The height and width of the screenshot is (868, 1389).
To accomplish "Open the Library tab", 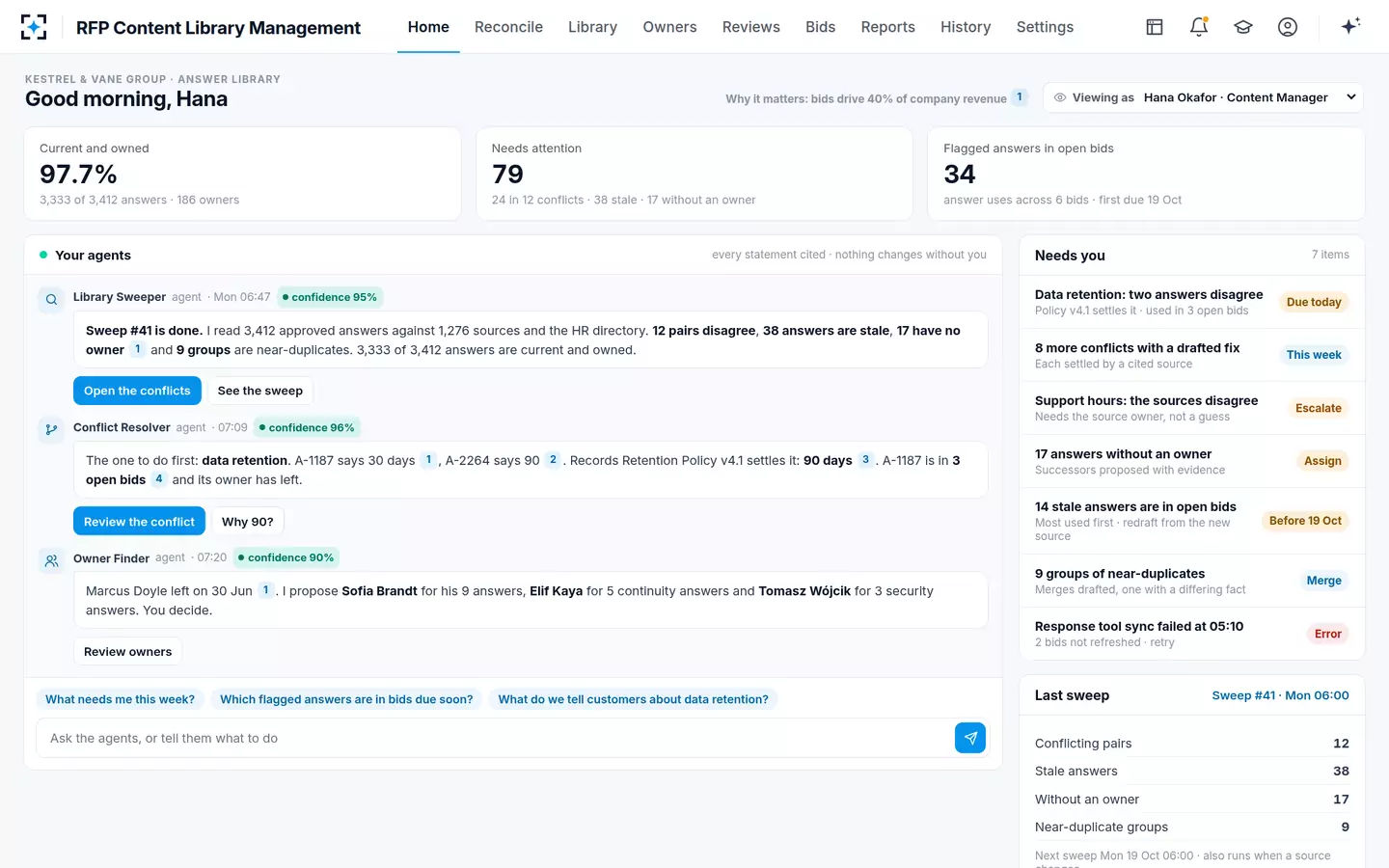I will [592, 27].
